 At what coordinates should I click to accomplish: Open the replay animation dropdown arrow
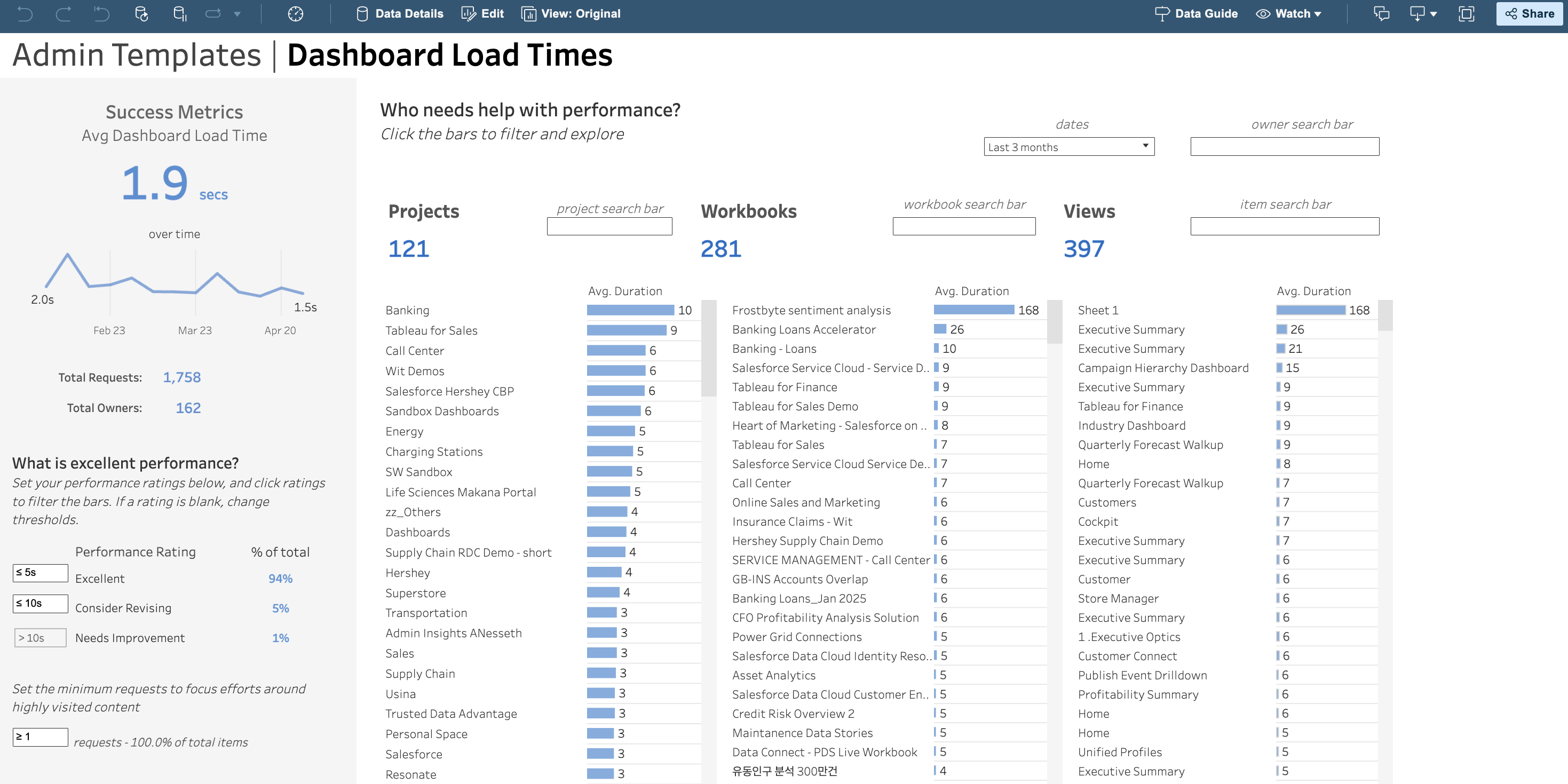237,13
